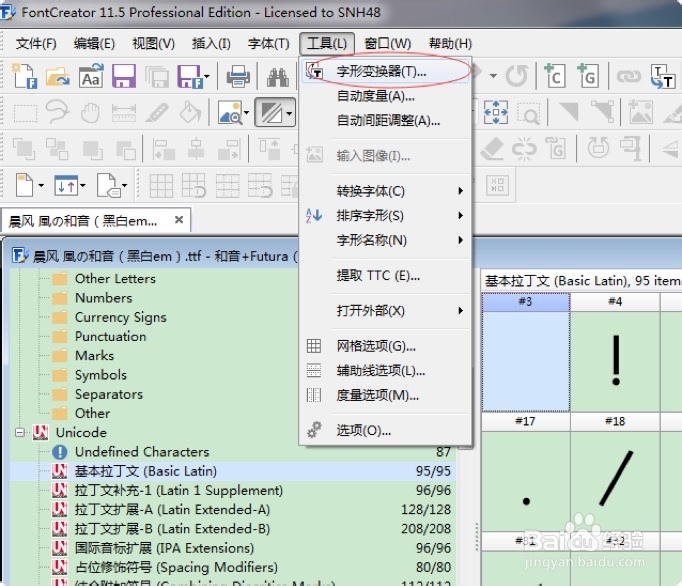Viewport: 682px width, 586px height.
Task: Click the New Font toolbar icon
Action: [24, 76]
